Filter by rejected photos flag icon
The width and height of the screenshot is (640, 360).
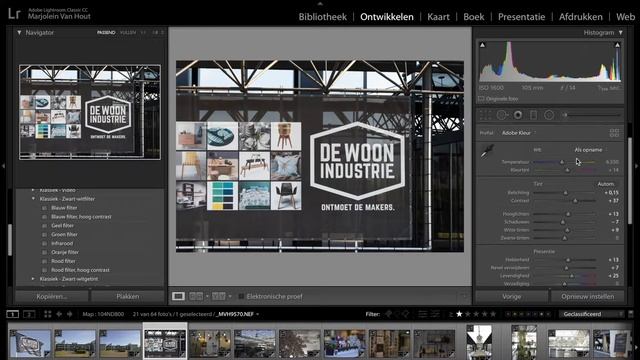[406, 314]
